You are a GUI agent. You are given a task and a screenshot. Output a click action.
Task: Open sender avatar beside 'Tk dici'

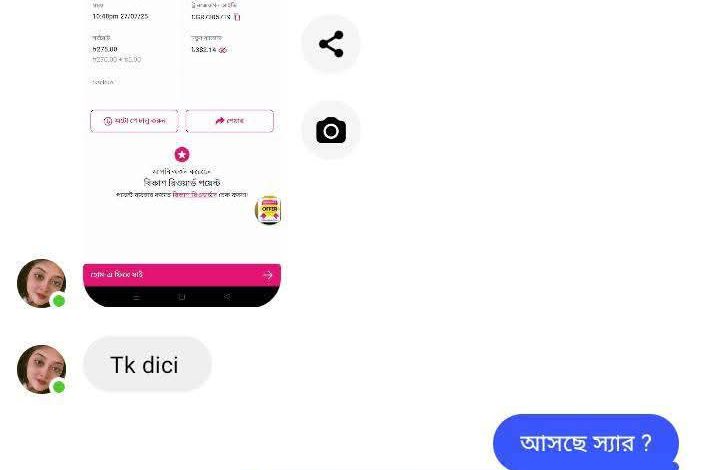41,369
